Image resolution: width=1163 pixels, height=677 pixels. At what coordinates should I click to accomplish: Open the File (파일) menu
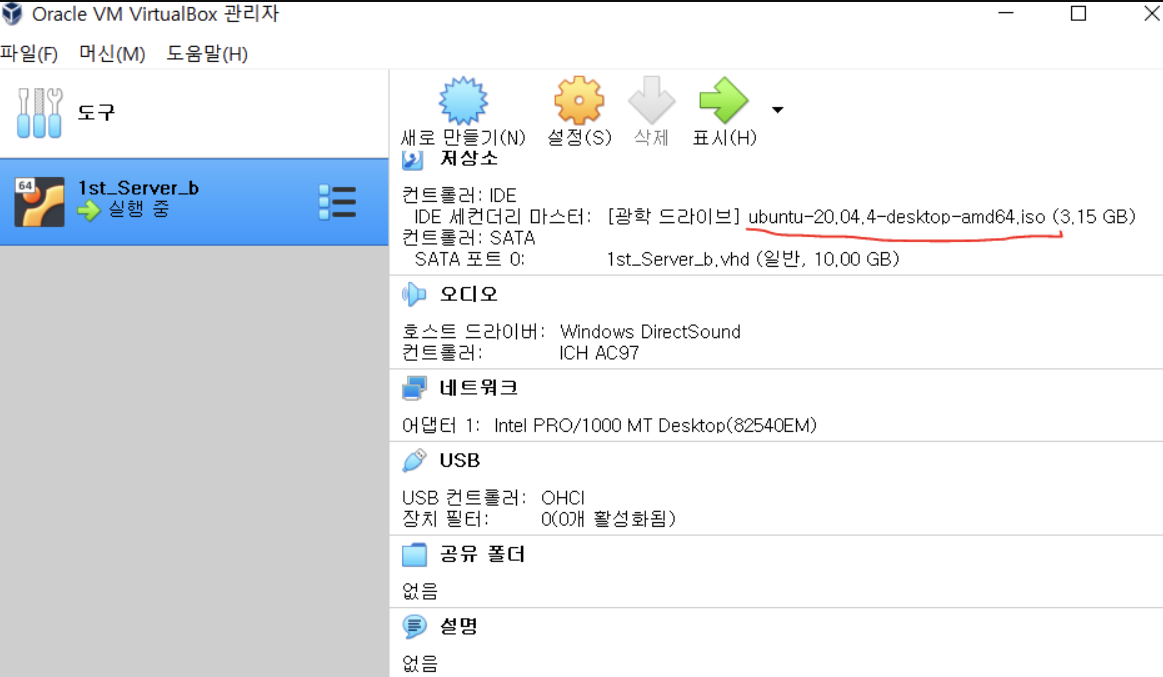[29, 53]
